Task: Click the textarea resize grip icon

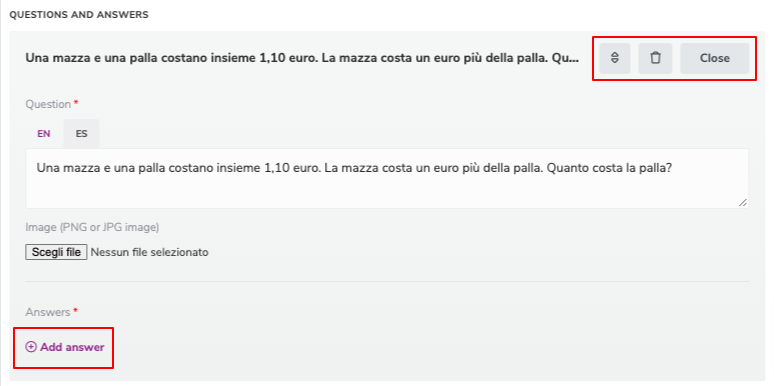Action: click(742, 202)
